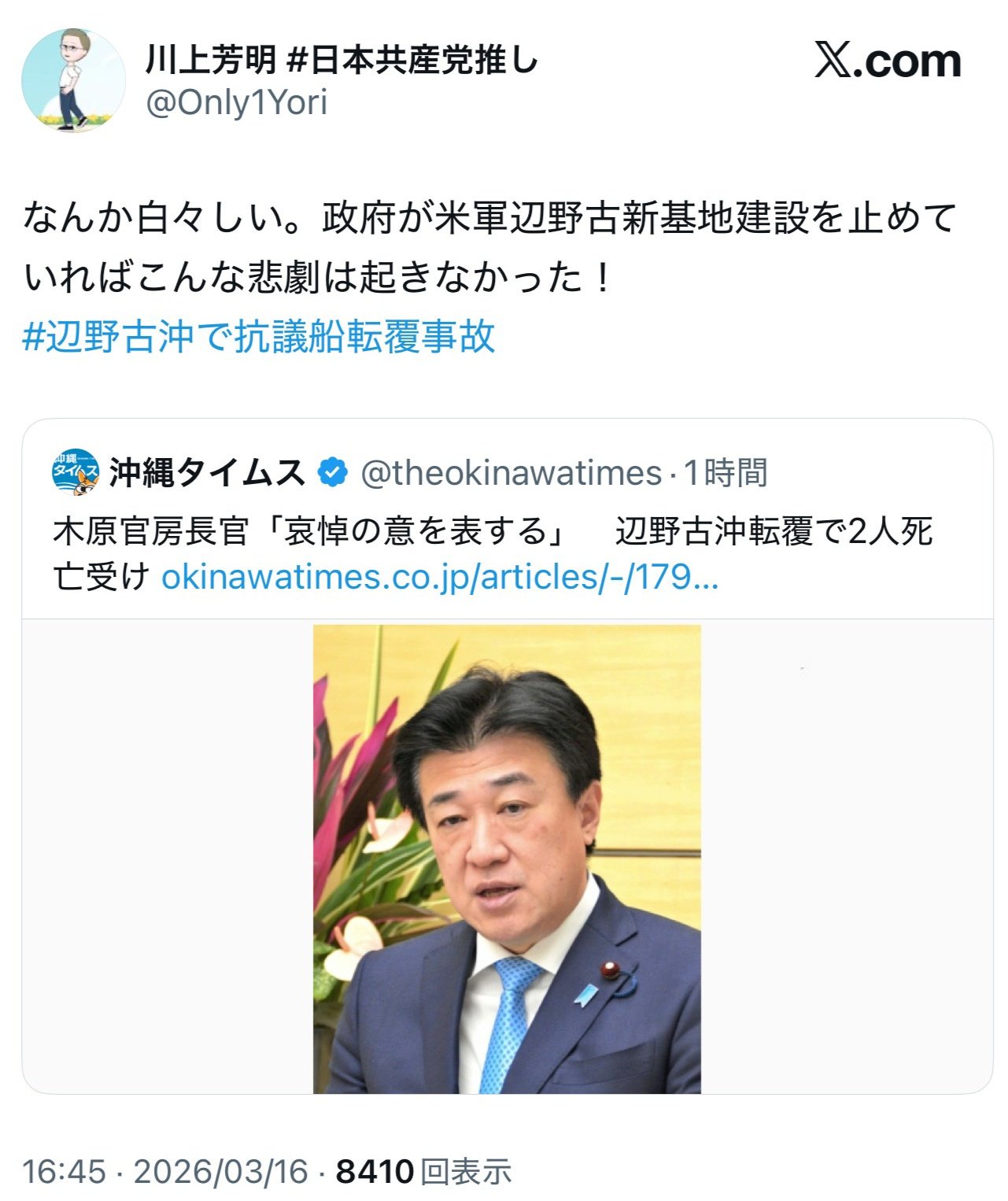Open the 8410 回表示 view count
This screenshot has width=1008, height=1201.
[423, 1171]
